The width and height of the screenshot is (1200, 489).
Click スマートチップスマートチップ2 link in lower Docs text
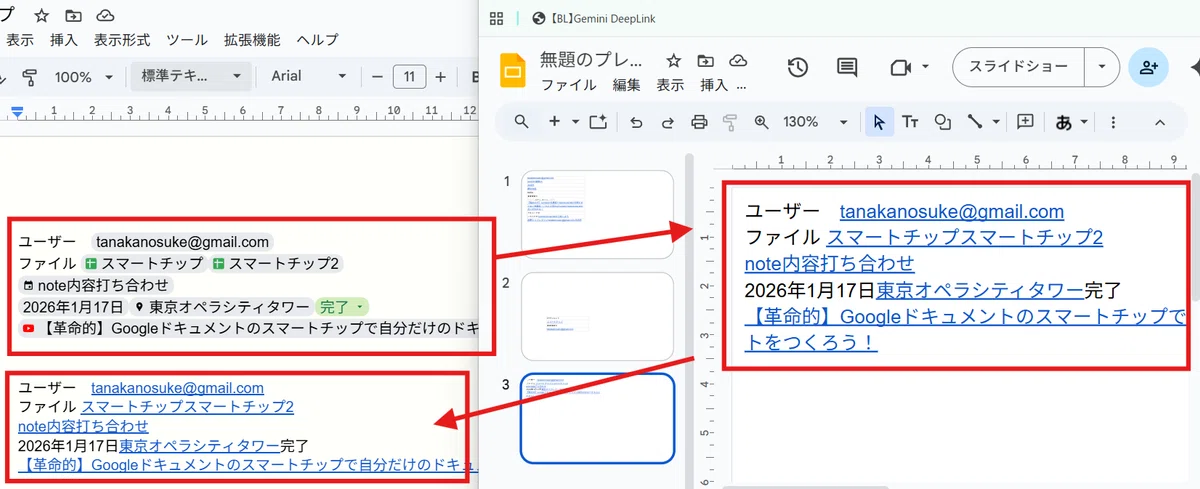coord(187,407)
